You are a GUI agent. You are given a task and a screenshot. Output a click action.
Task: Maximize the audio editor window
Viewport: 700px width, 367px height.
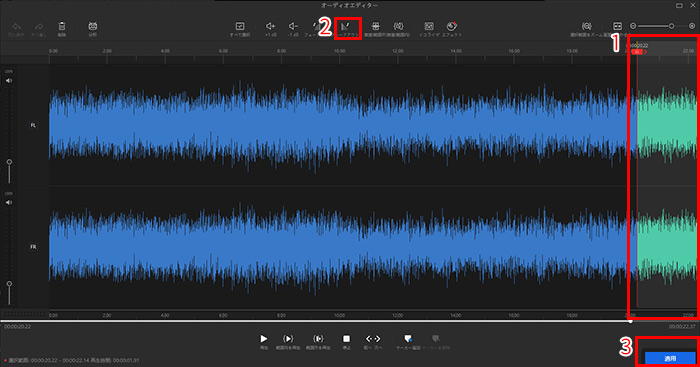point(679,5)
